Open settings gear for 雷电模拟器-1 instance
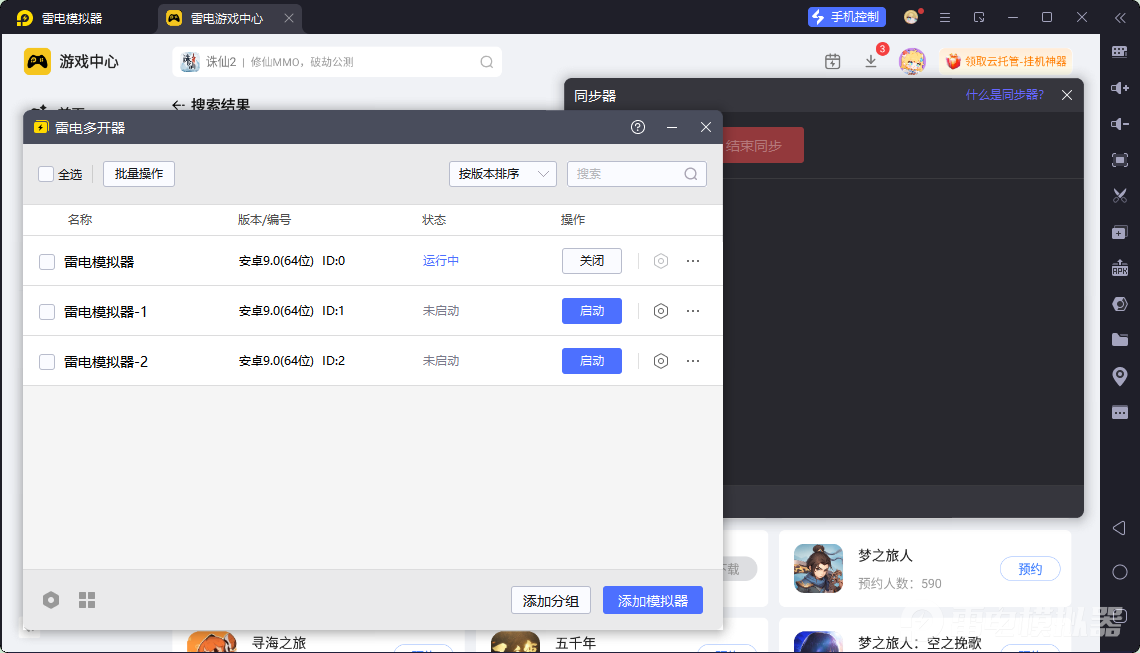The height and width of the screenshot is (653, 1140). (x=660, y=311)
